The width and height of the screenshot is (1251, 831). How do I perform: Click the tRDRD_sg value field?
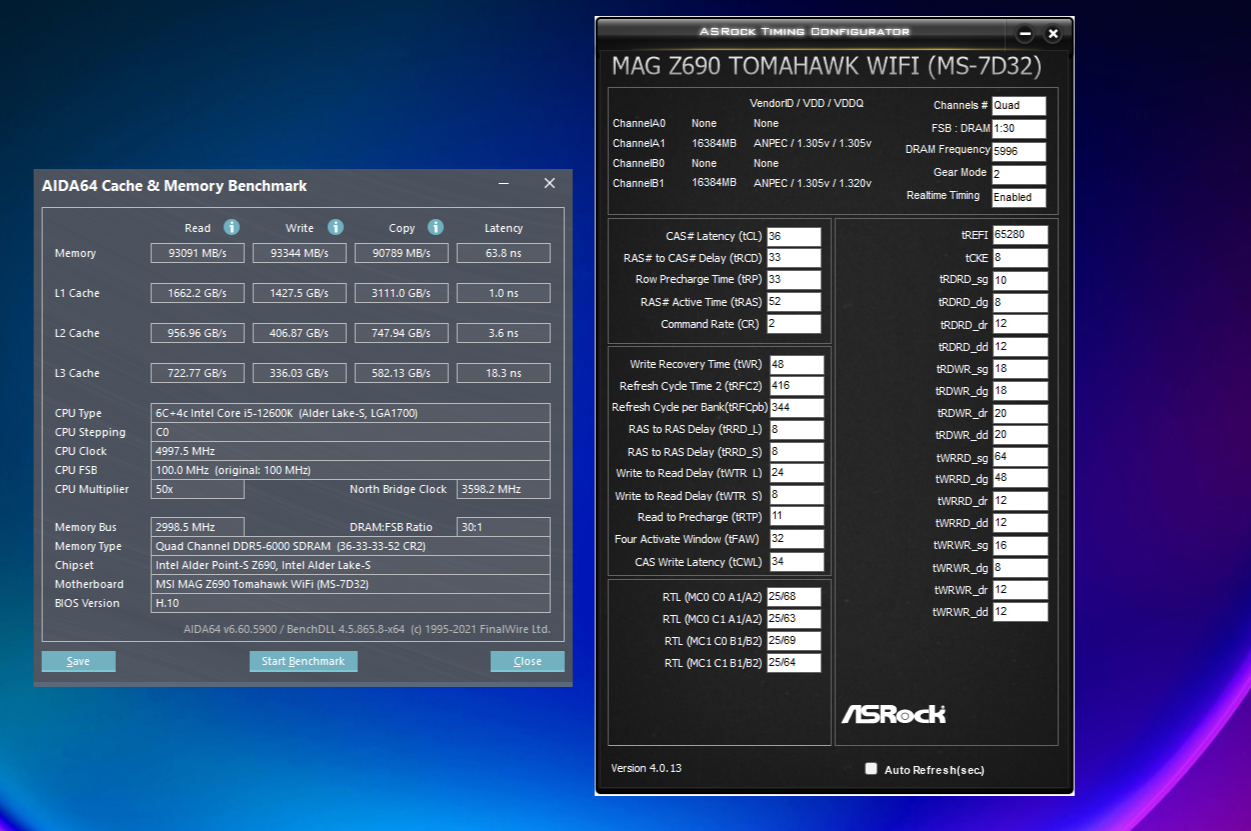point(1020,280)
